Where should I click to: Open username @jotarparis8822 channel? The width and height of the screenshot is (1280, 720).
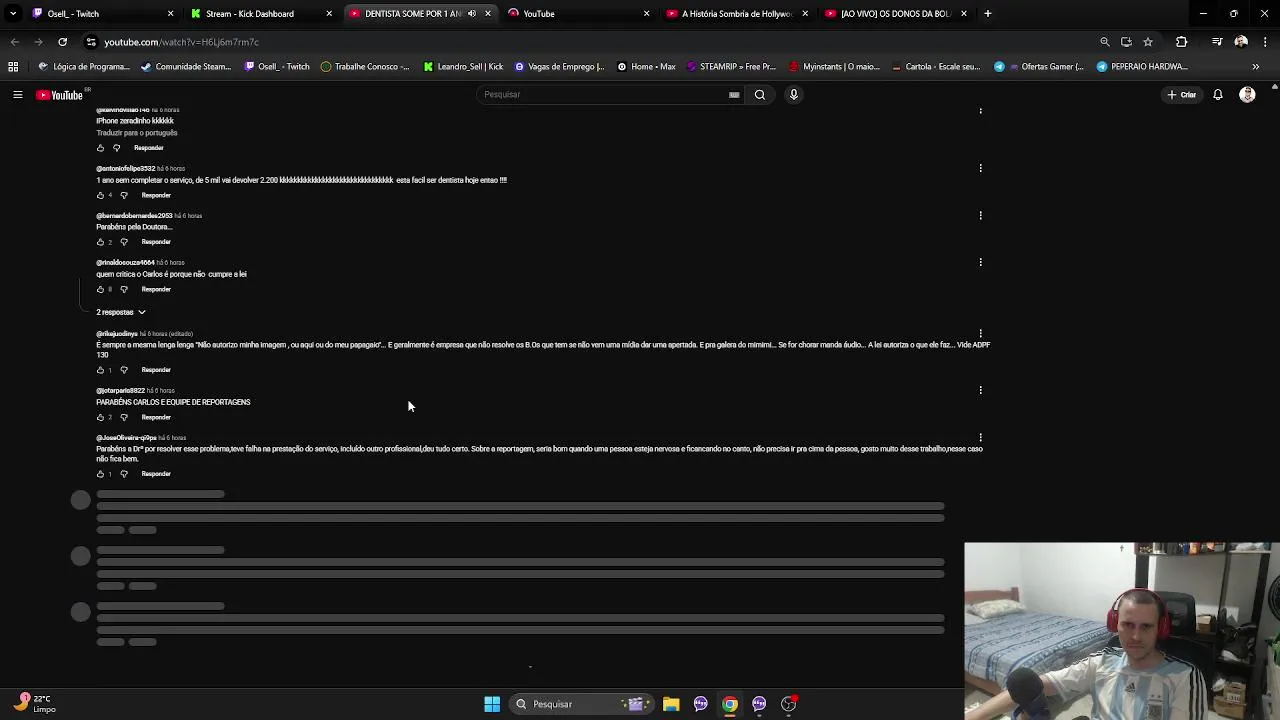click(x=121, y=390)
